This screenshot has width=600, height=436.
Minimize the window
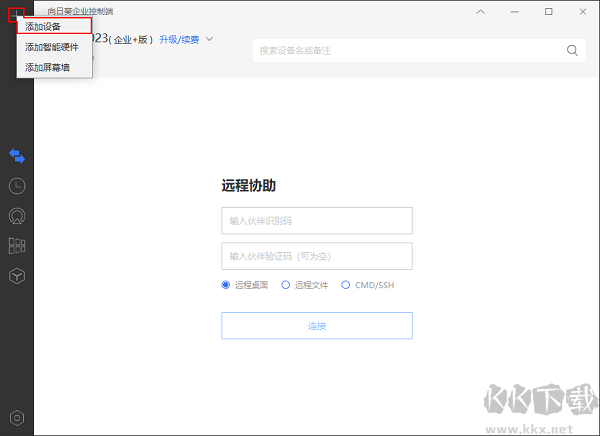(515, 11)
